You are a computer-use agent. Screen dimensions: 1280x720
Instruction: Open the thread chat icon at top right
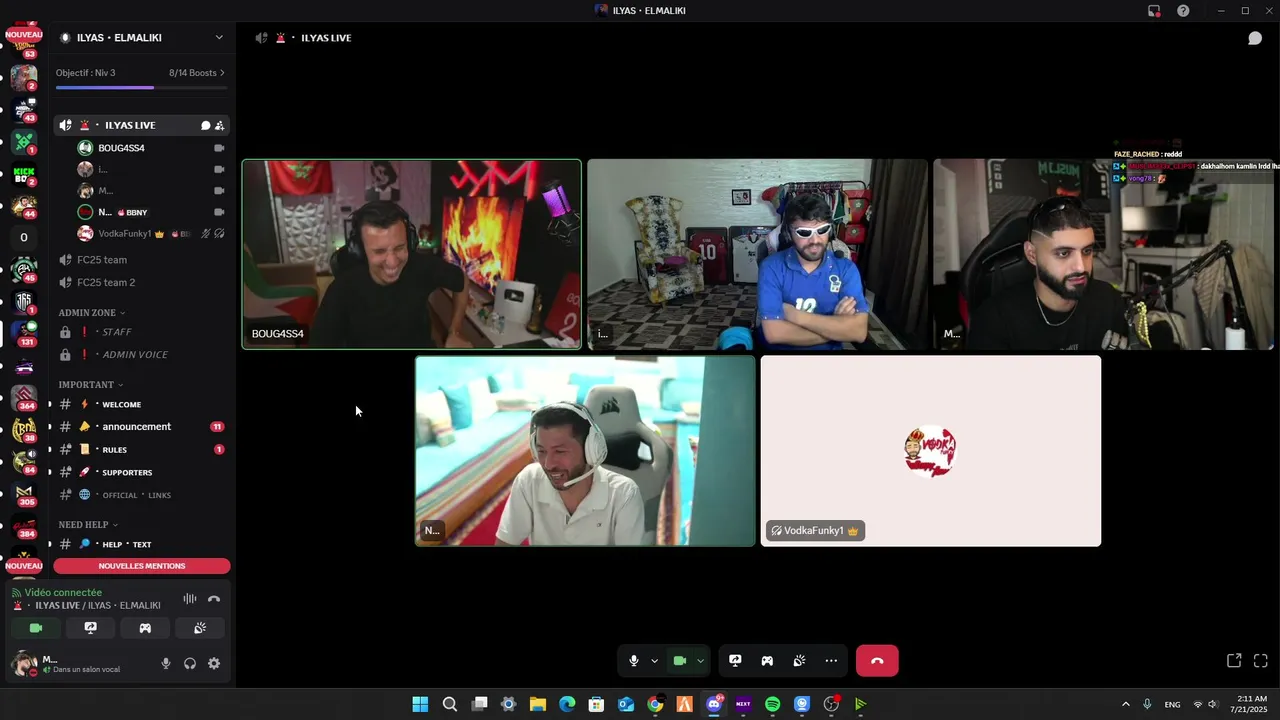click(1254, 38)
